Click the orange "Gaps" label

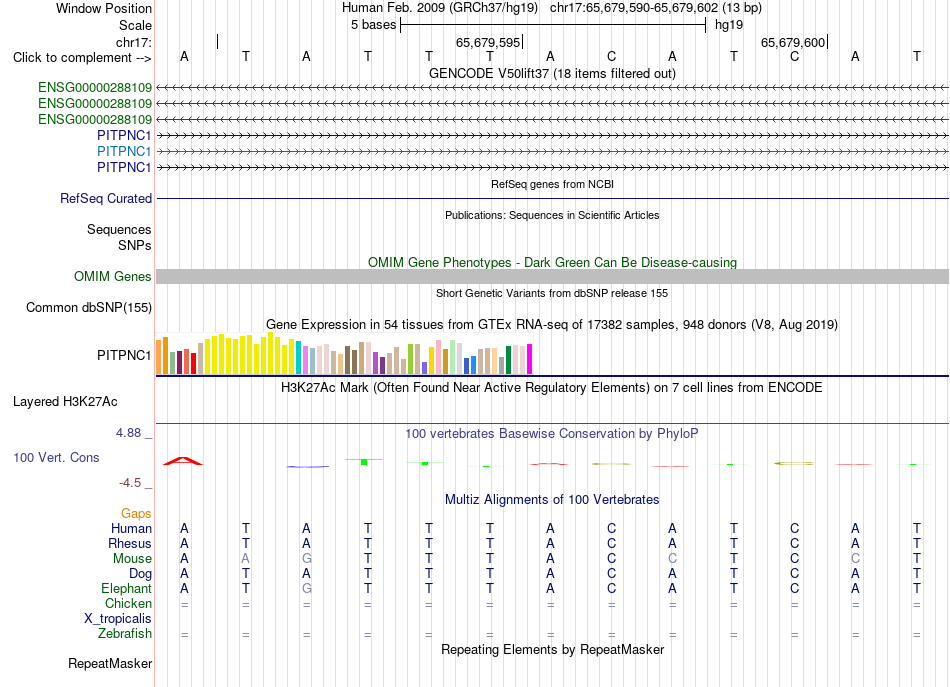click(136, 513)
